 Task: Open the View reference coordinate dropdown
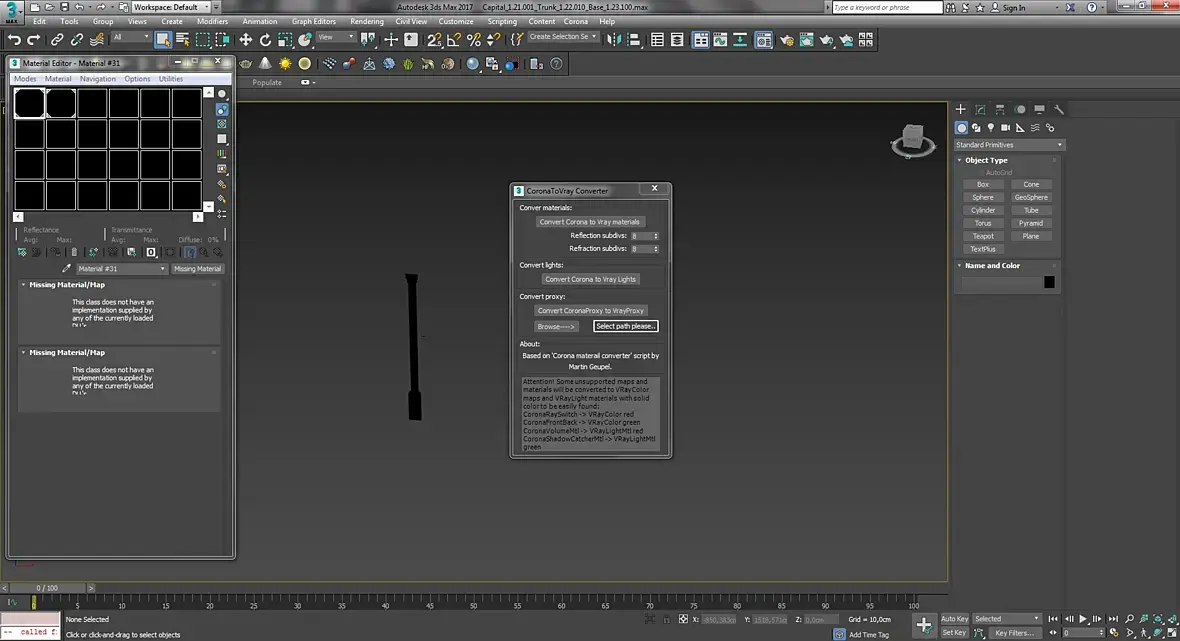point(336,38)
